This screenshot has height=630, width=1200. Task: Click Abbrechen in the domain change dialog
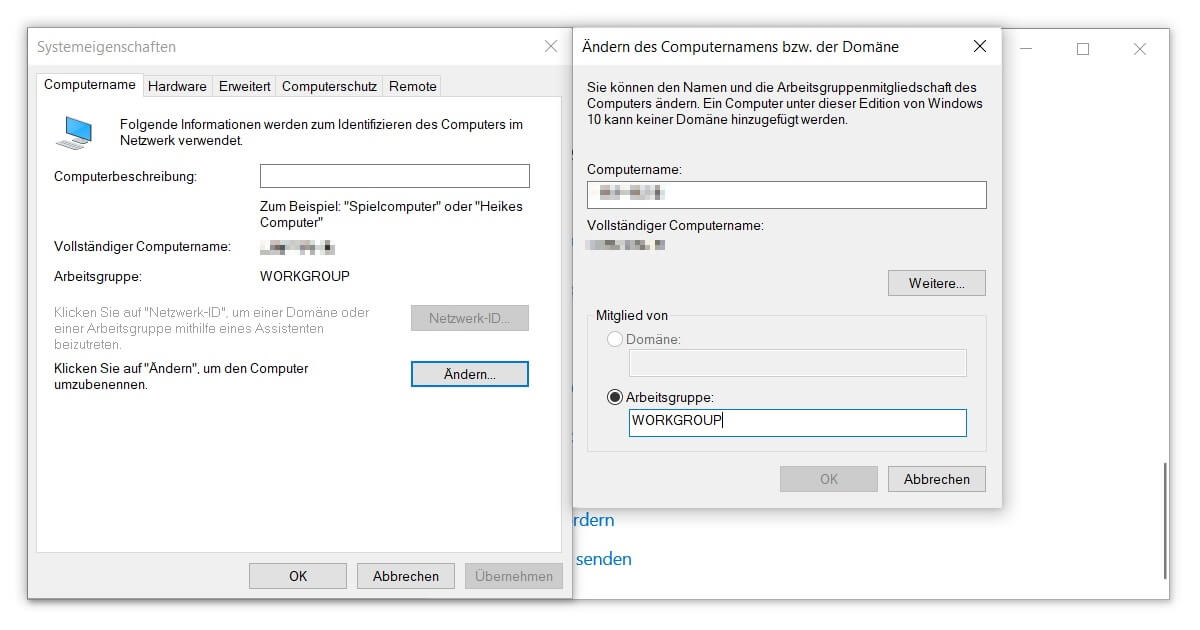(x=936, y=478)
